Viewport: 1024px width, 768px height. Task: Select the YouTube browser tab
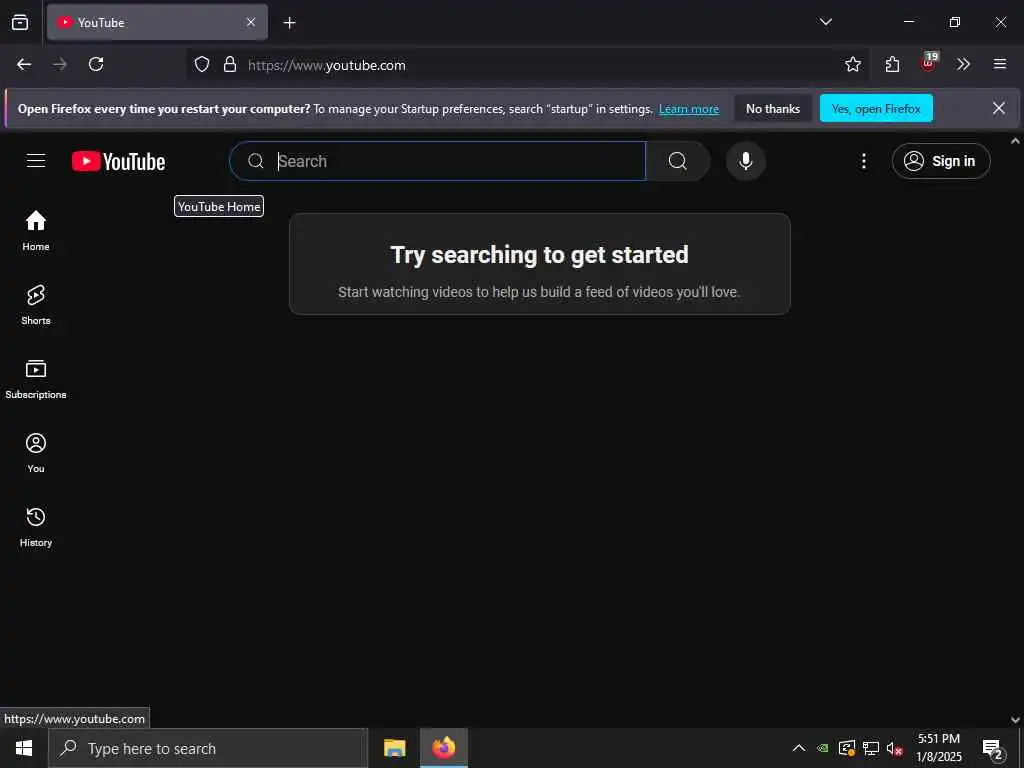click(x=157, y=22)
